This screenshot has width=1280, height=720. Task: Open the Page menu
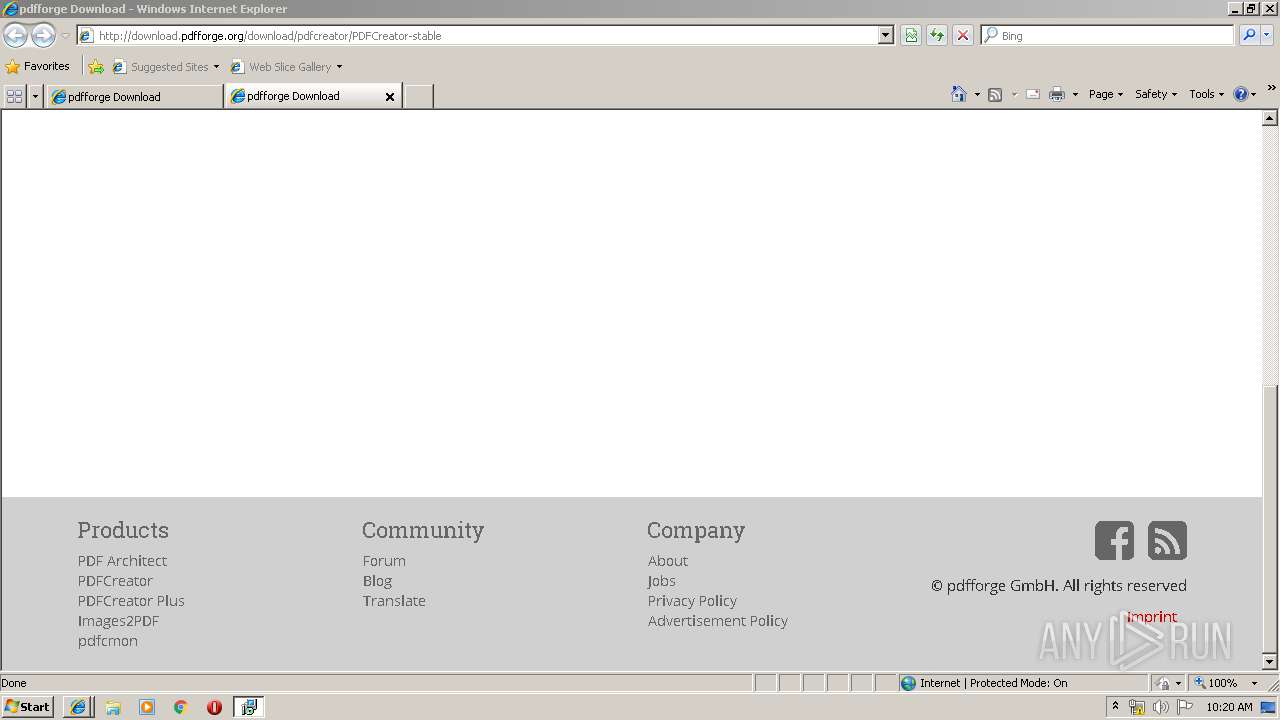(x=1105, y=94)
